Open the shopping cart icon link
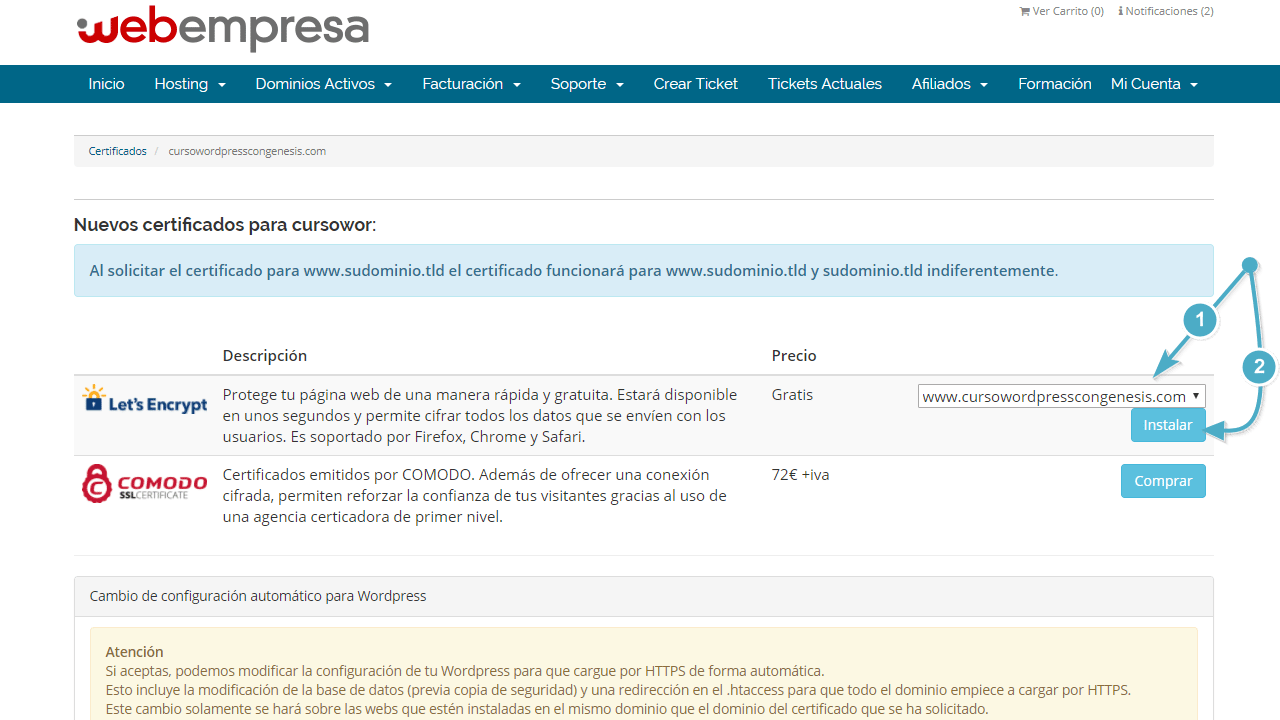The width and height of the screenshot is (1280, 720). coord(1061,11)
